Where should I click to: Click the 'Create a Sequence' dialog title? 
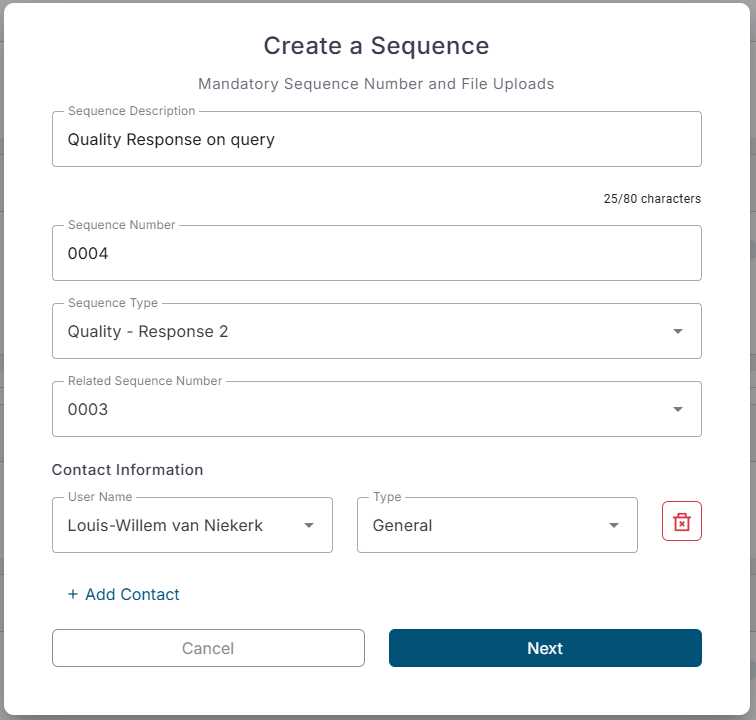(376, 46)
